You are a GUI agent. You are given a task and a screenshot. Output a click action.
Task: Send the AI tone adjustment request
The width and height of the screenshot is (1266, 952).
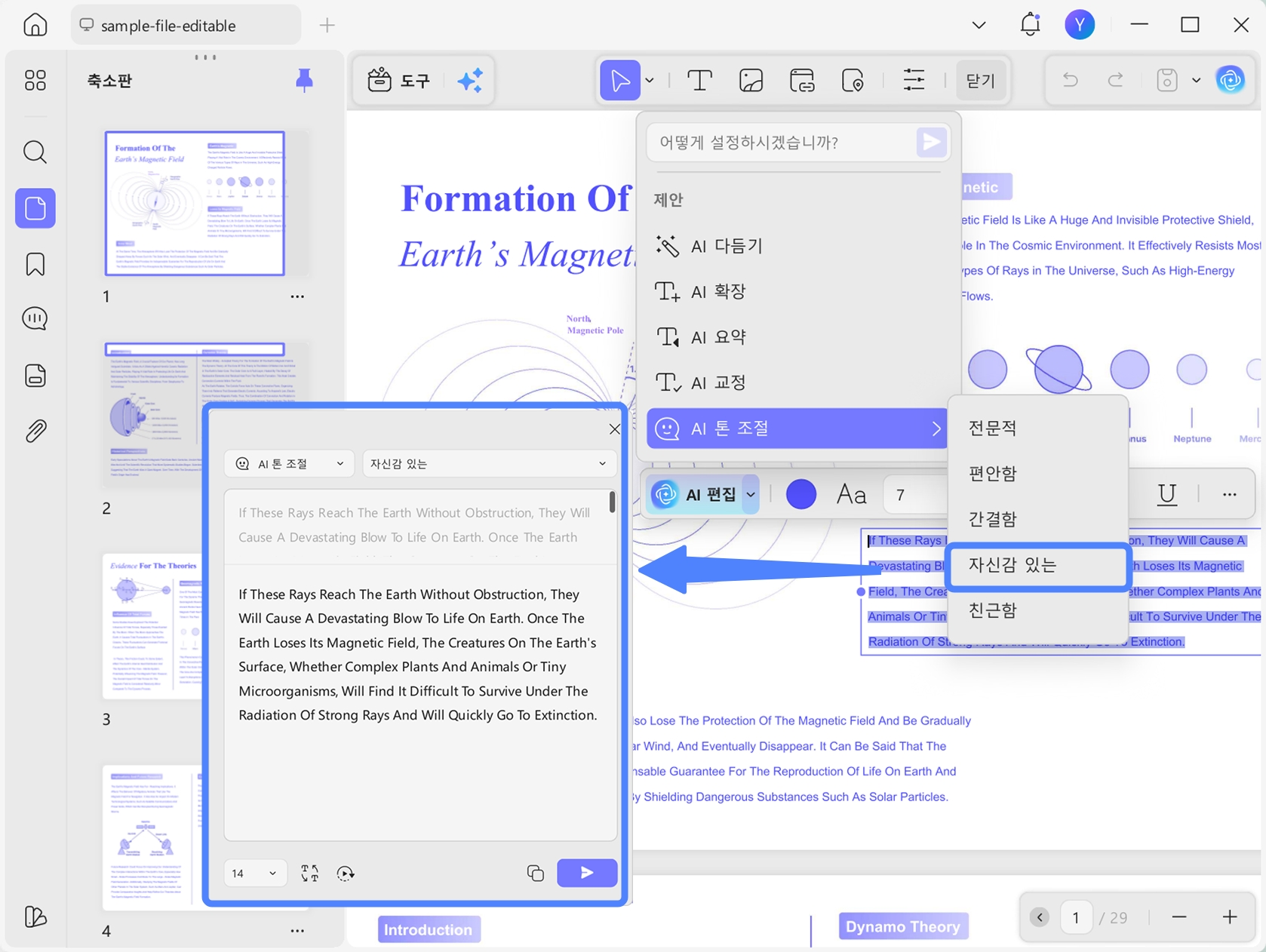(586, 873)
